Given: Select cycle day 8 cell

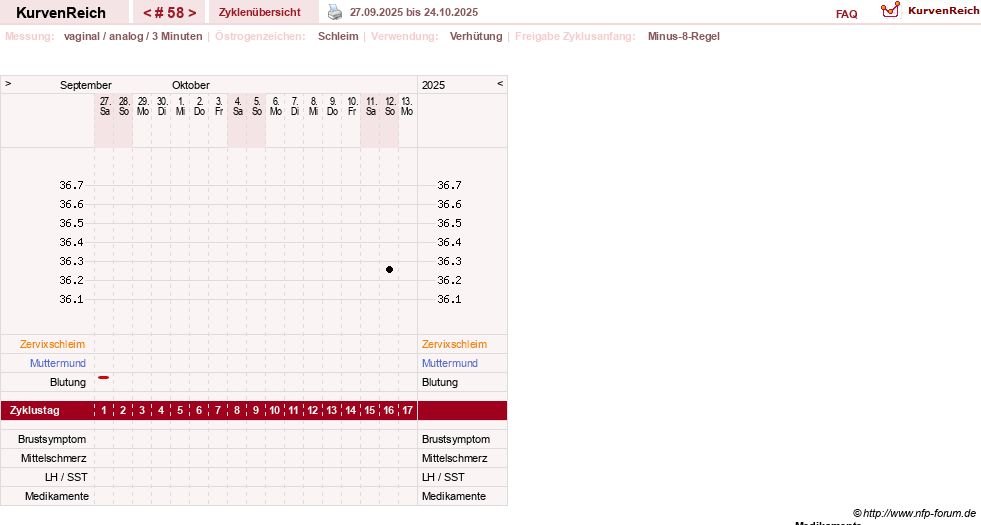Looking at the screenshot, I should [237, 410].
